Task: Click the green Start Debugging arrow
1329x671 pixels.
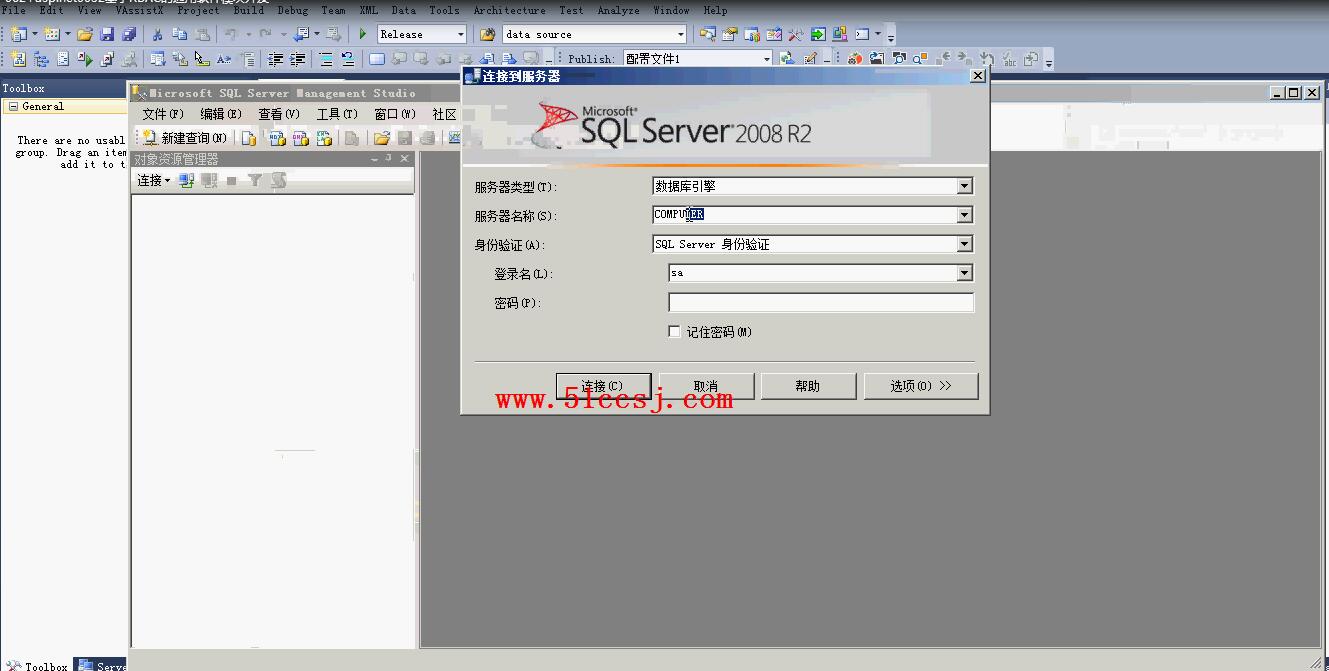Action: (x=363, y=34)
